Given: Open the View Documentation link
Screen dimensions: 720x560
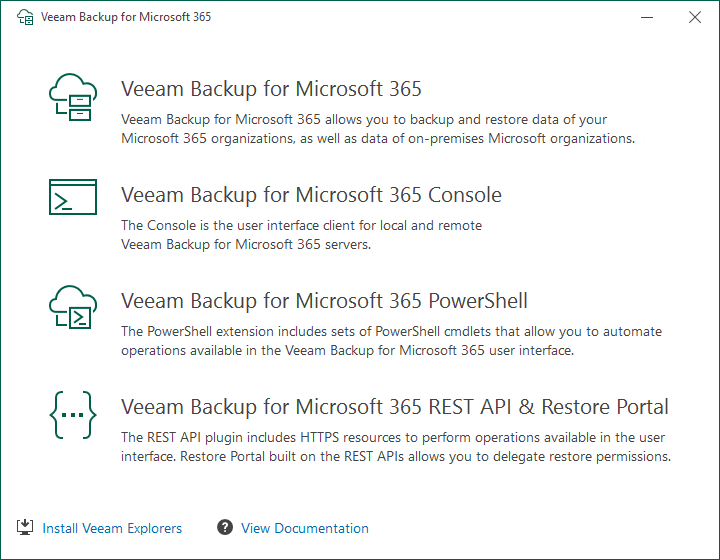Looking at the screenshot, I should (x=304, y=528).
